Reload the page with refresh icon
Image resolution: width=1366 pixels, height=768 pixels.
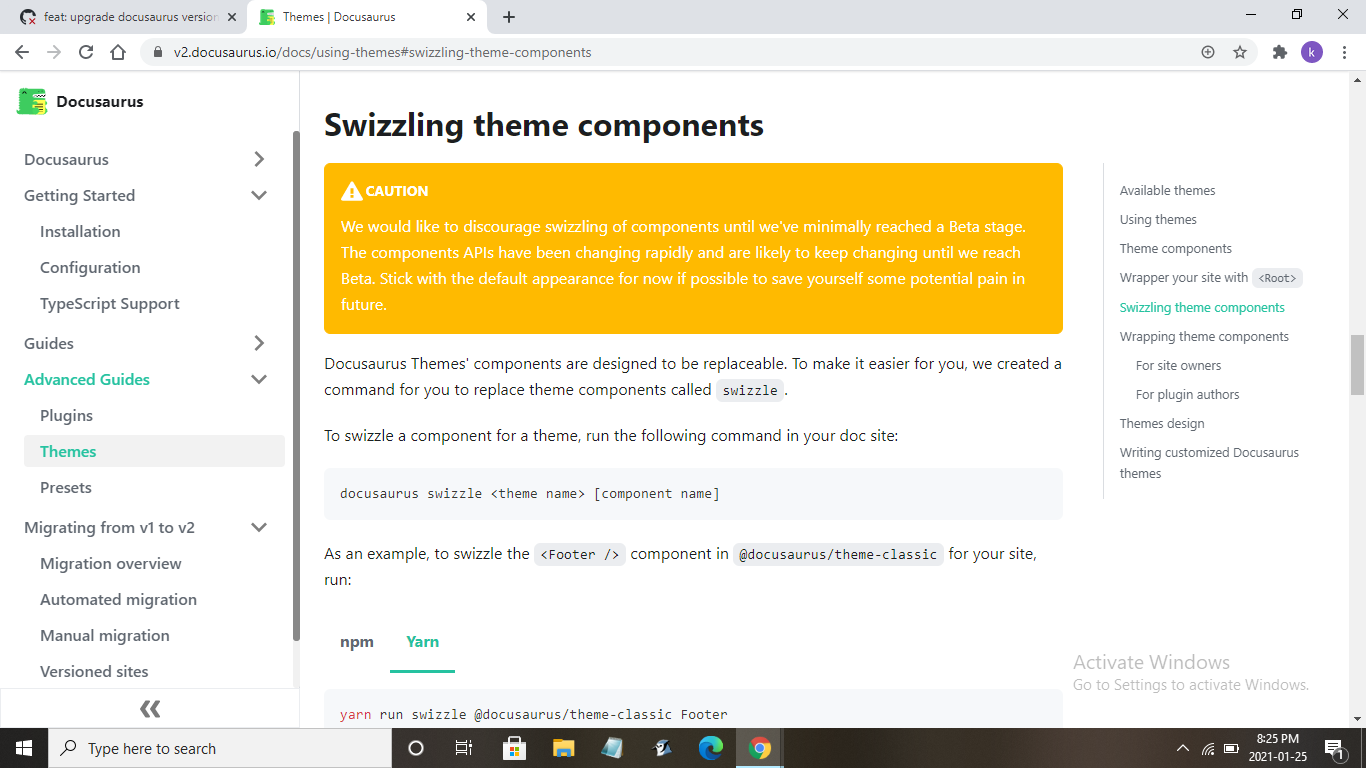tap(86, 52)
